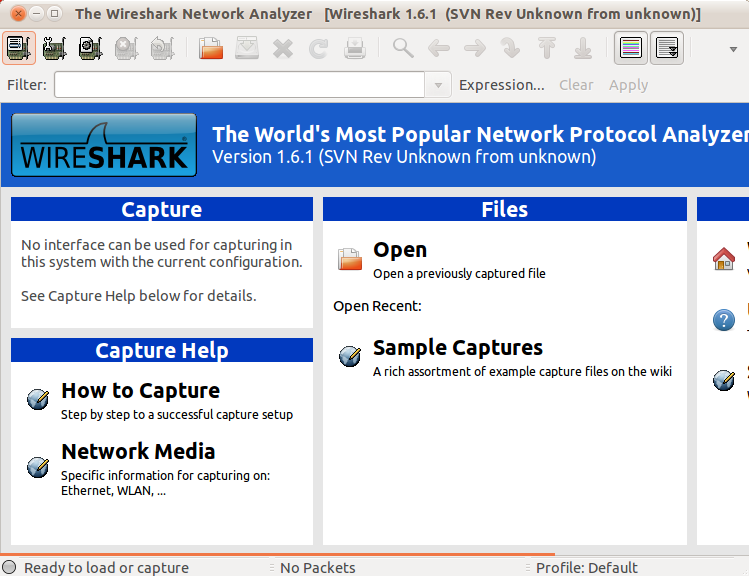Toggle packet list colorize button

(631, 48)
